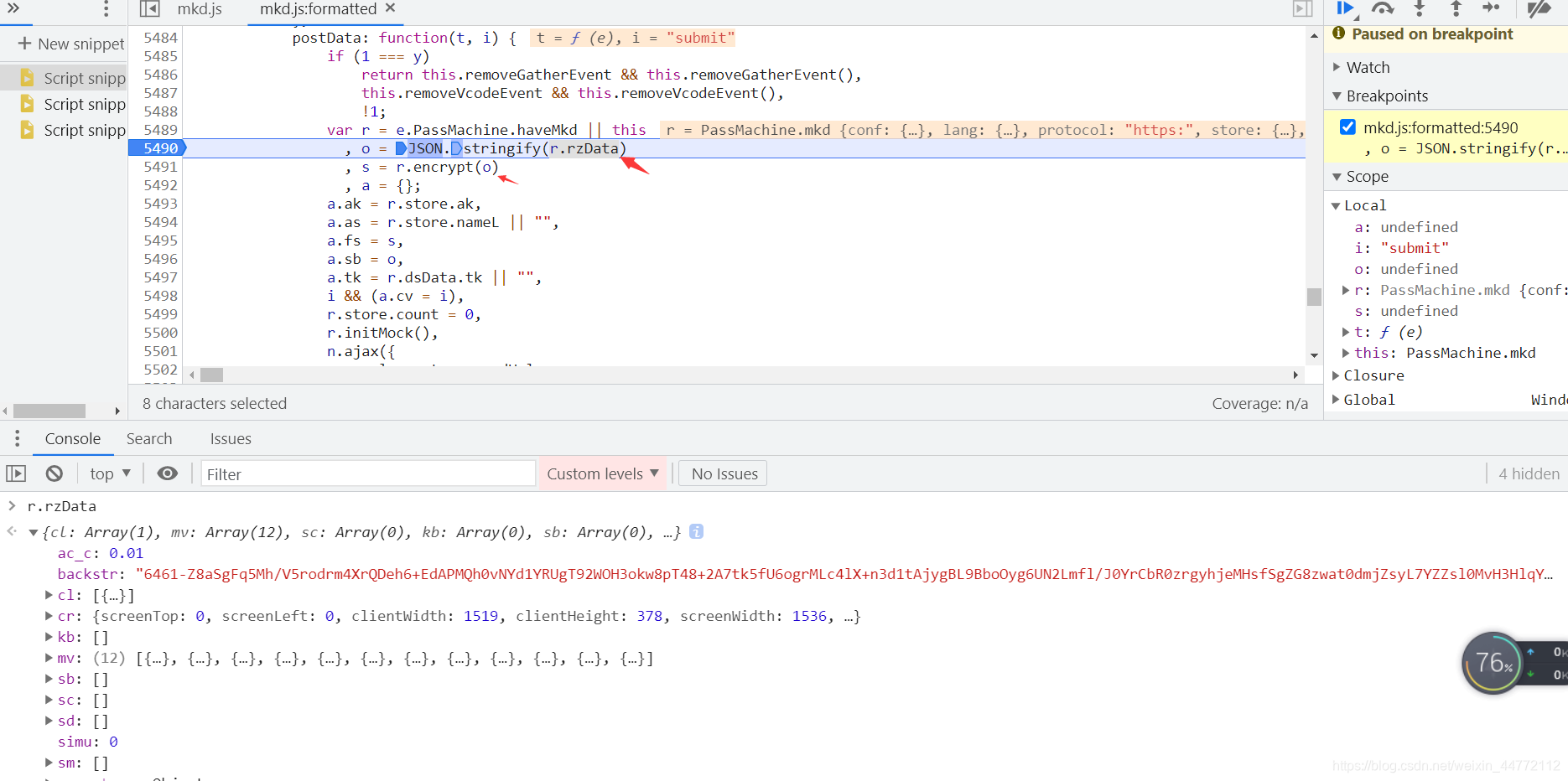The image size is (1568, 781).
Task: Toggle the debugger sidebar panel
Action: click(1302, 9)
